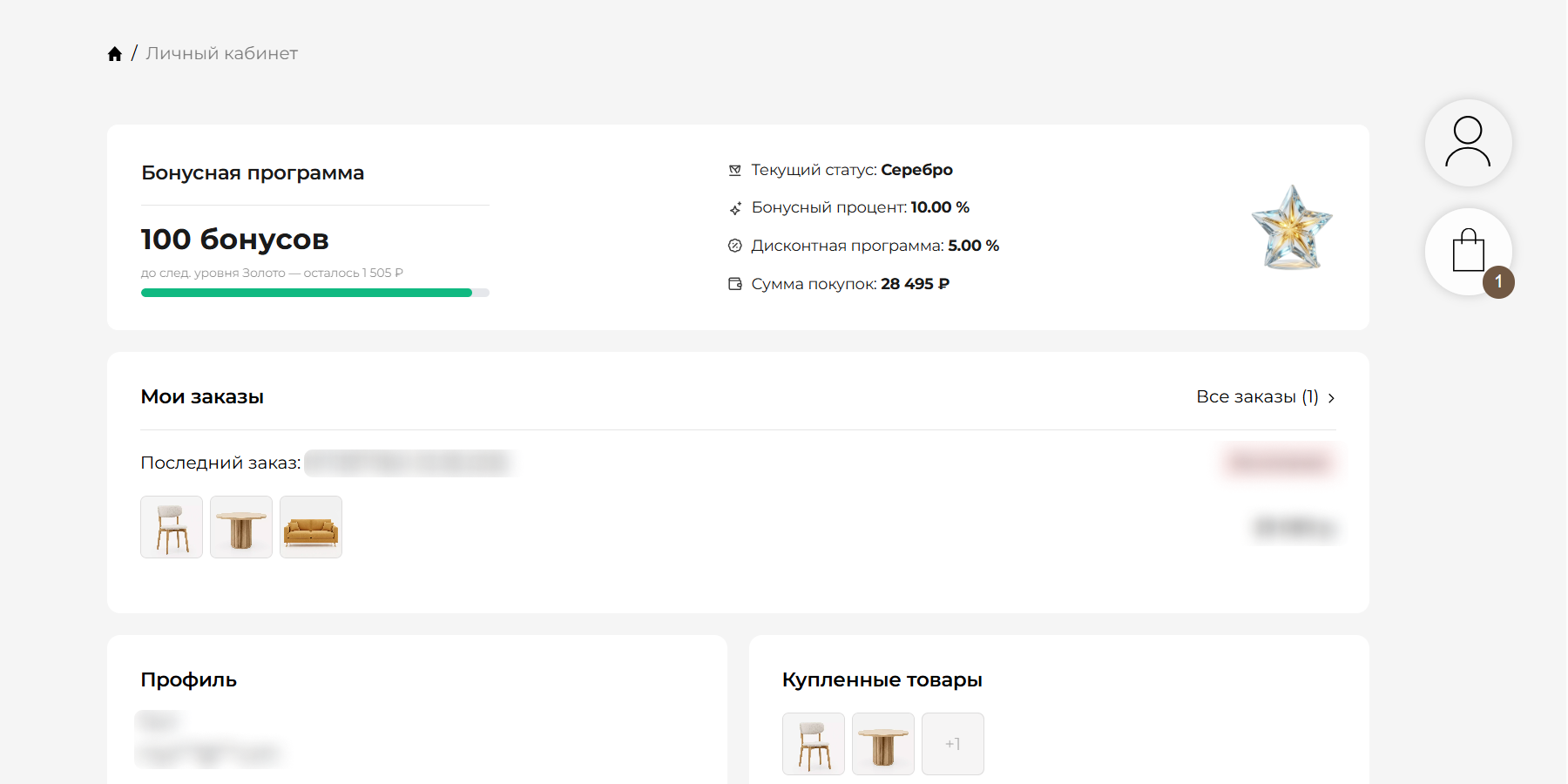Click the bonus level progress bar
The width and height of the screenshot is (1568, 784).
pyautogui.click(x=315, y=294)
